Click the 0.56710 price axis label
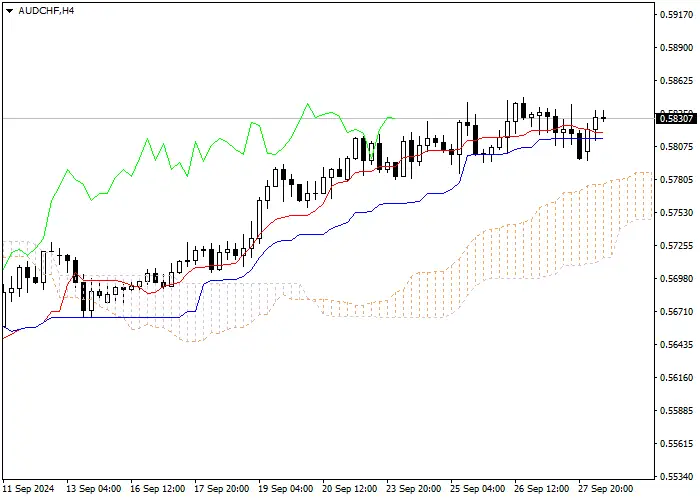 coord(677,312)
